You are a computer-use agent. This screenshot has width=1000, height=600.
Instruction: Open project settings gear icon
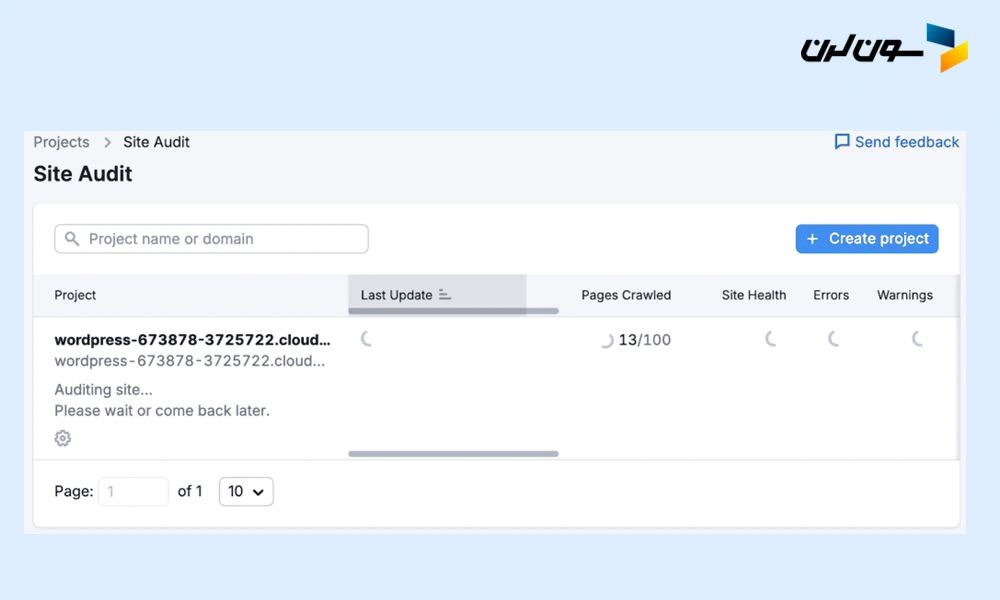coord(63,438)
